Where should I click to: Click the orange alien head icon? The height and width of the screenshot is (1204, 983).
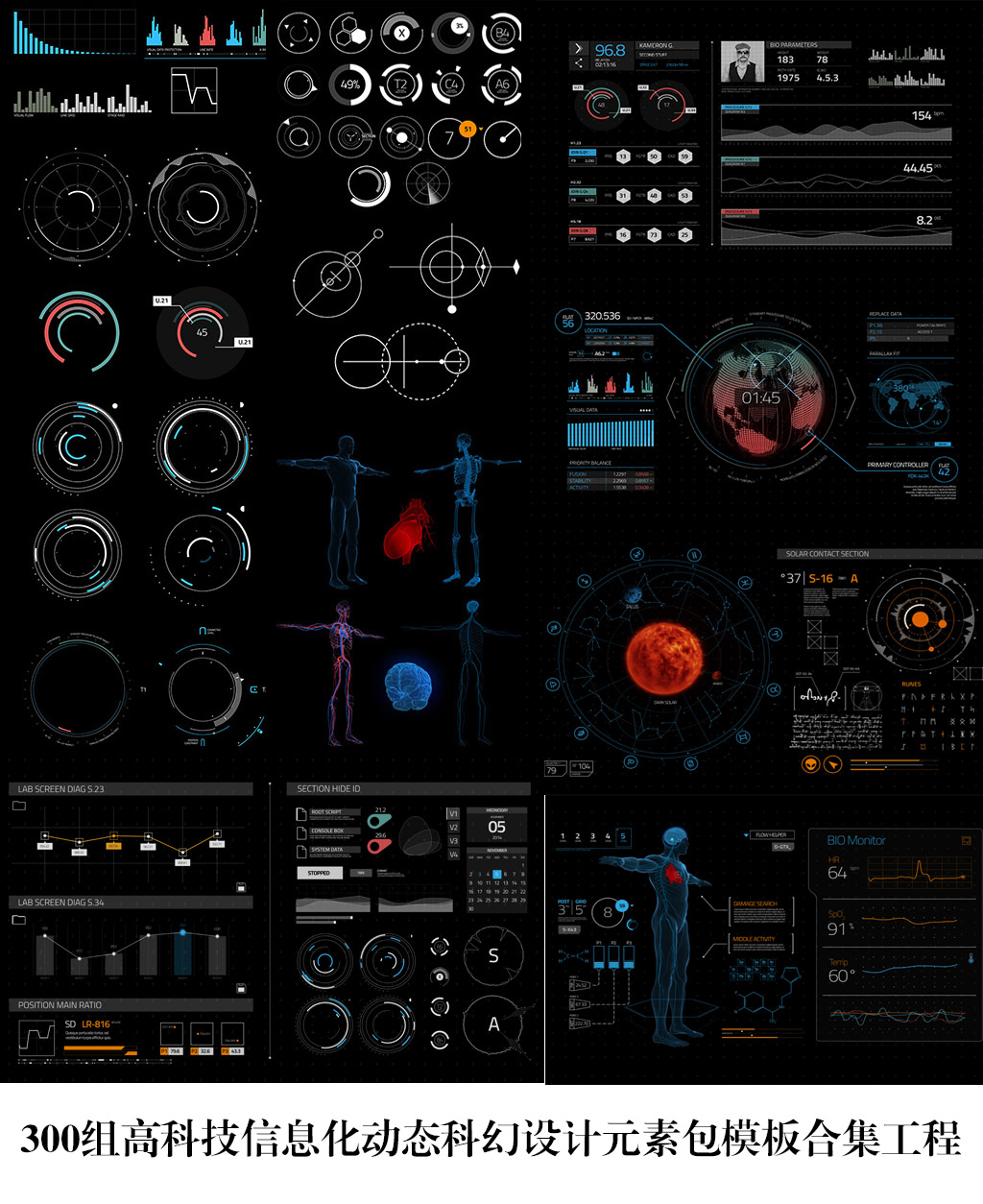click(x=811, y=765)
